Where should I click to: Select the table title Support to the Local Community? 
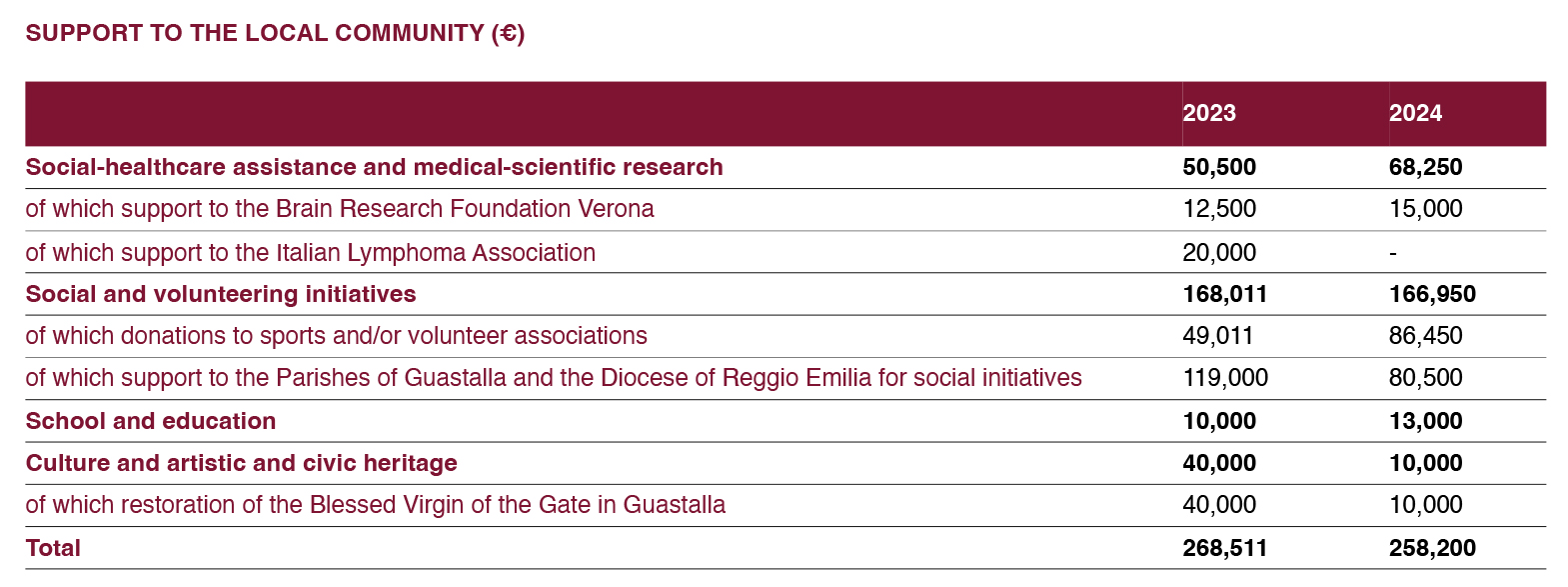tap(275, 33)
